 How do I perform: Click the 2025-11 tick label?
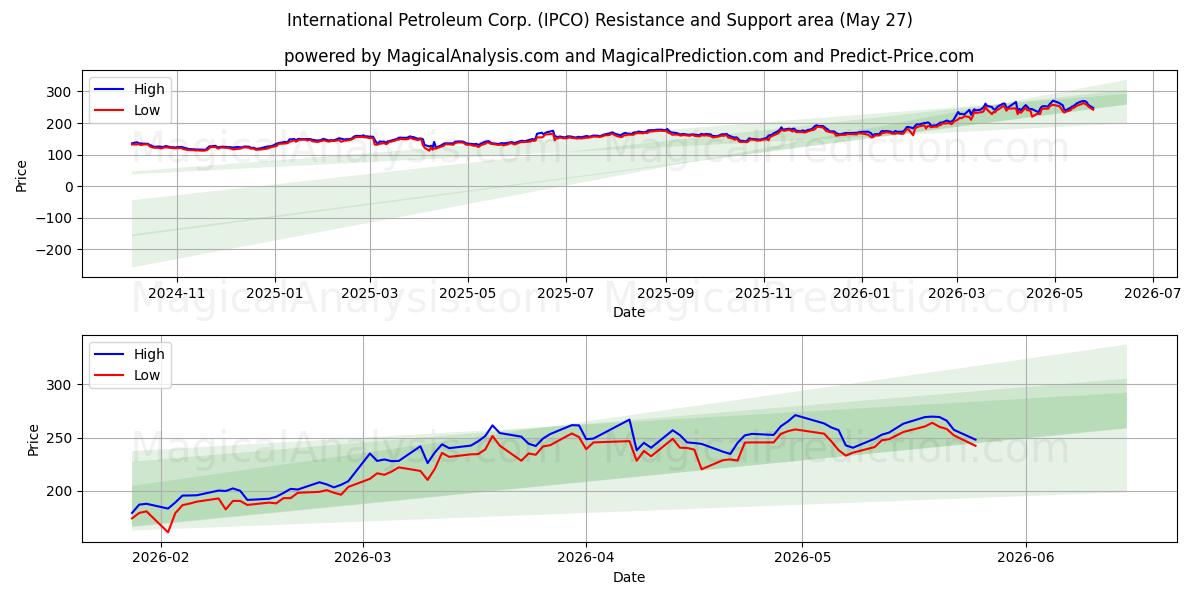(763, 294)
